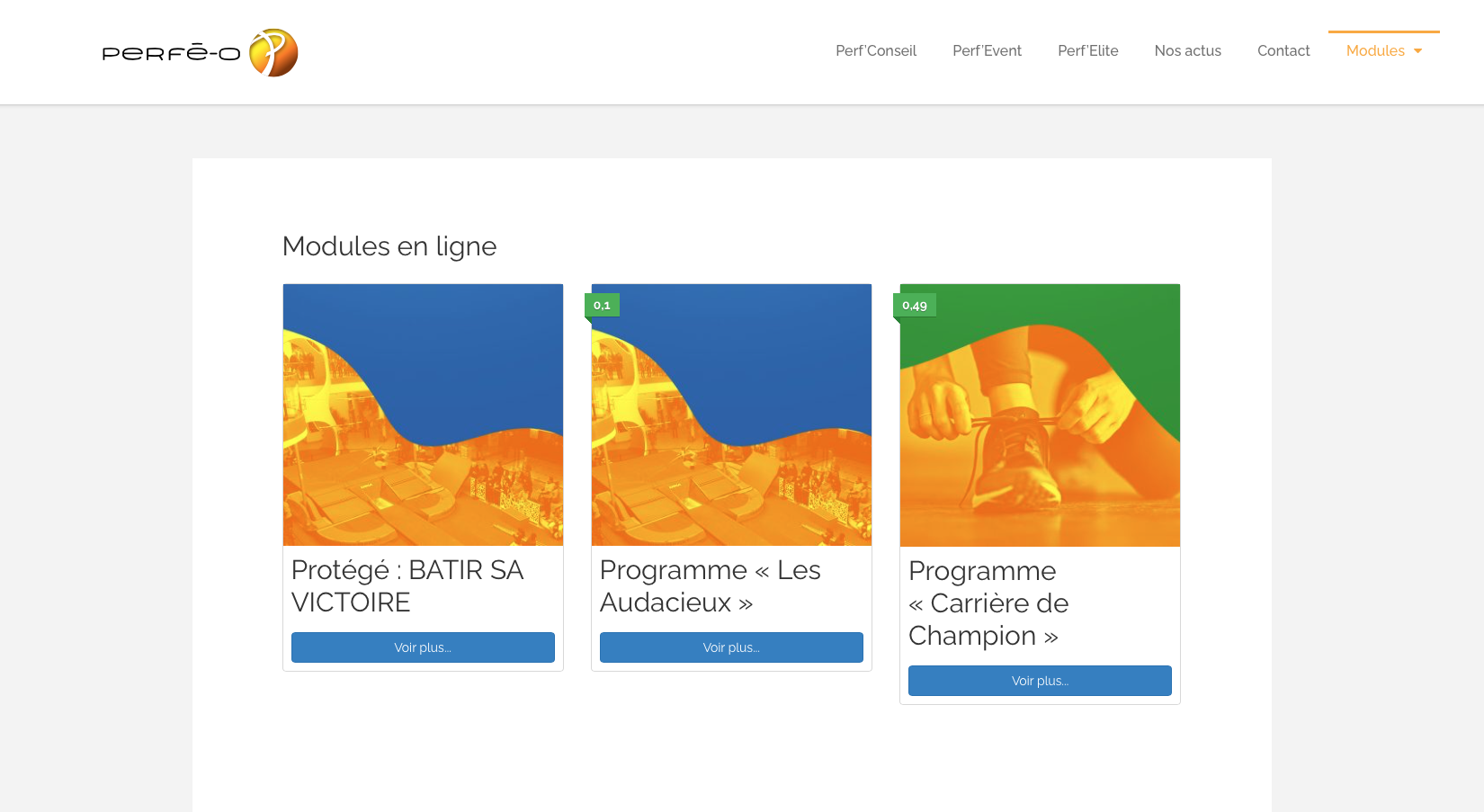Click the 0,49 price badge
Image resolution: width=1484 pixels, height=812 pixels.
tap(915, 305)
